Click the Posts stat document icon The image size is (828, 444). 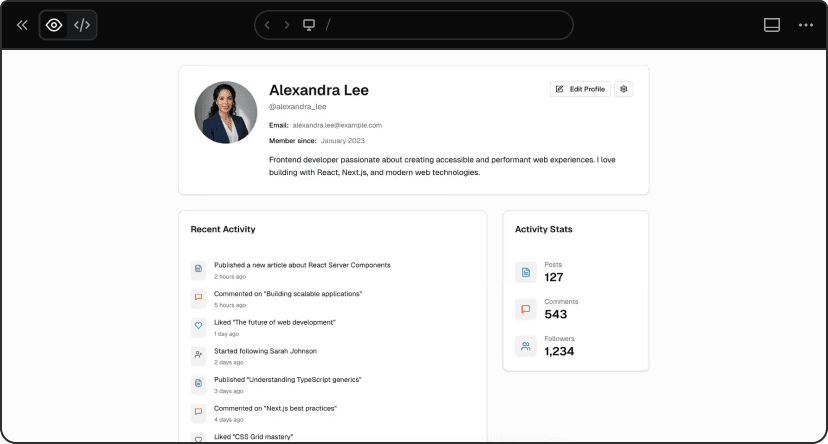pyautogui.click(x=525, y=272)
